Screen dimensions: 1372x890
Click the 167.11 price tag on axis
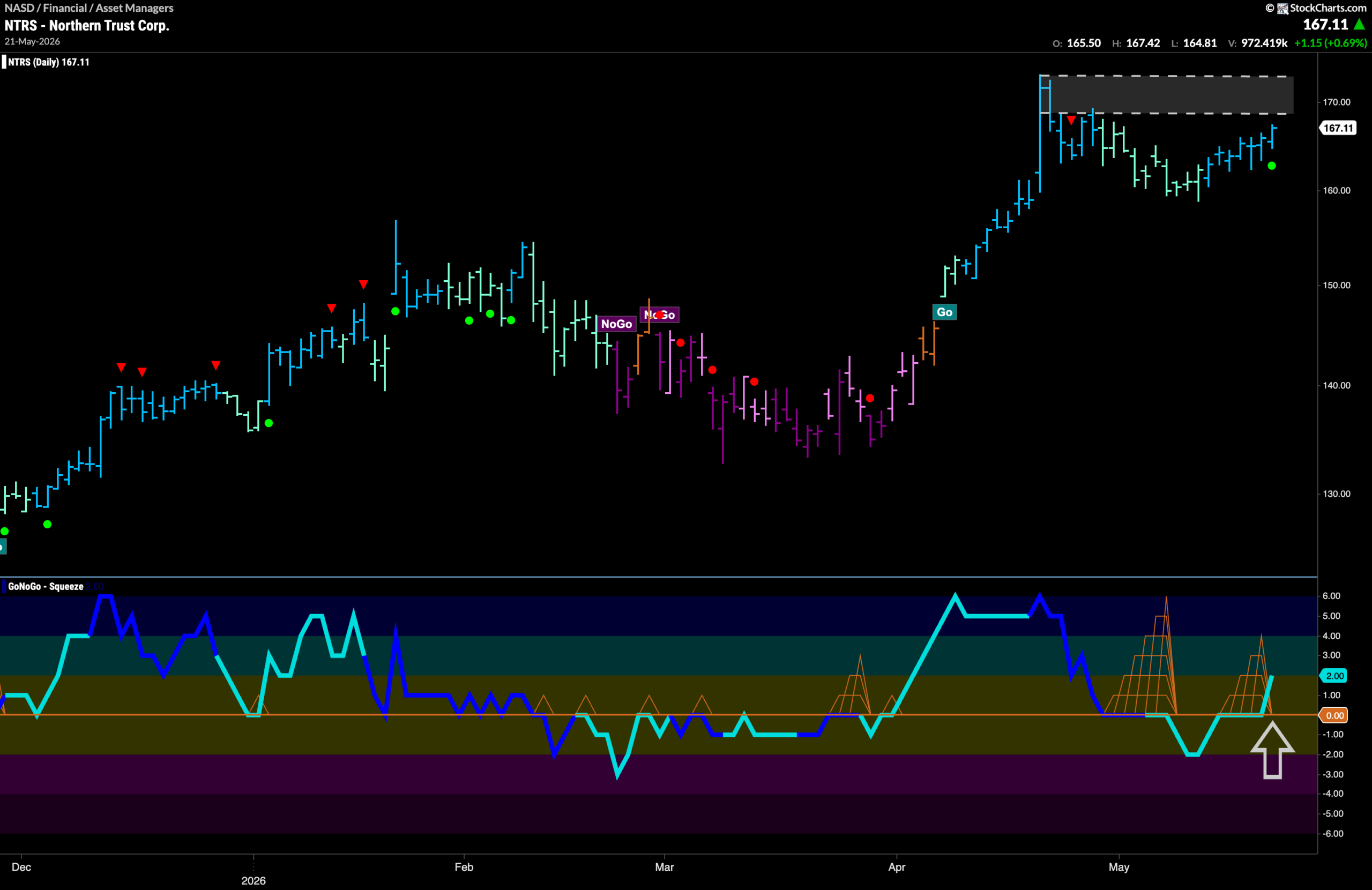pyautogui.click(x=1338, y=128)
